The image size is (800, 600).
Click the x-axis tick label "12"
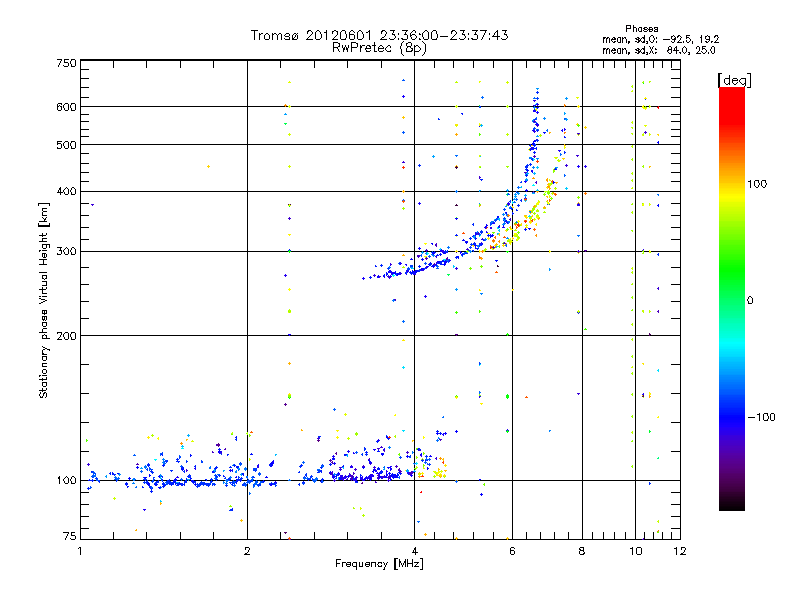tap(680, 551)
